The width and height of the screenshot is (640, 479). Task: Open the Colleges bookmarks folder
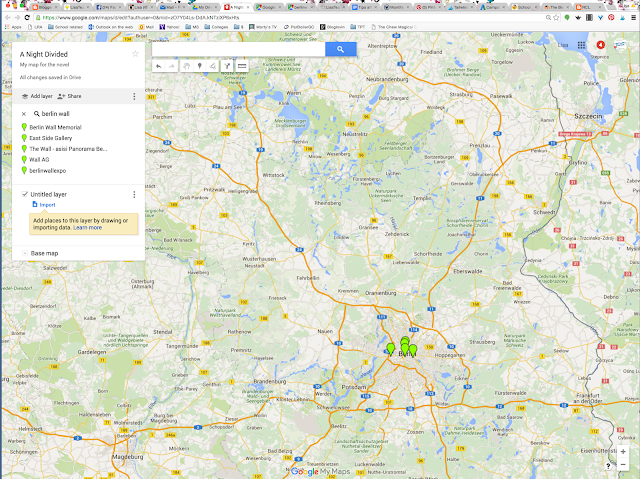[216, 27]
